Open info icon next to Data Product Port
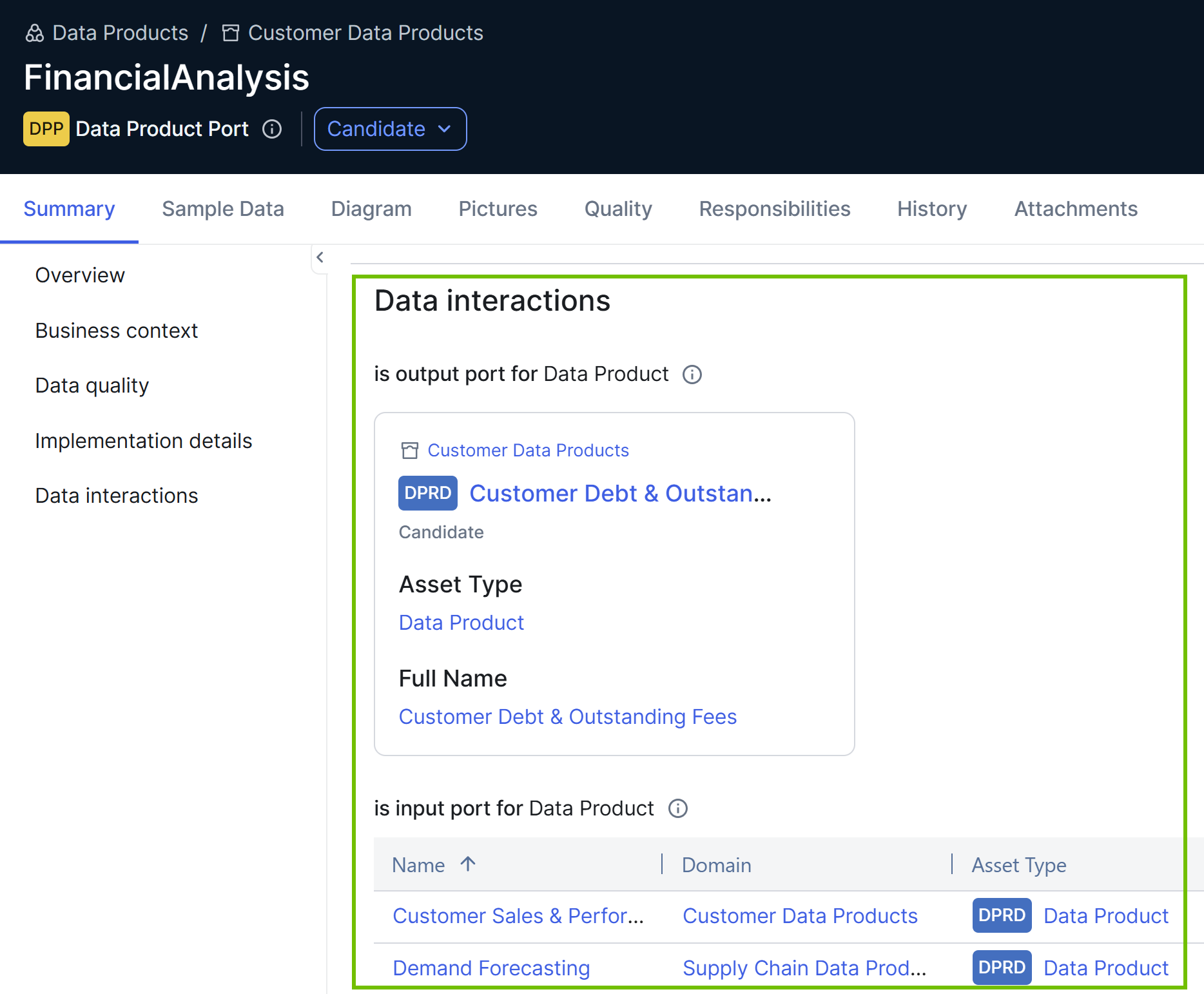This screenshot has height=994, width=1204. pos(272,129)
